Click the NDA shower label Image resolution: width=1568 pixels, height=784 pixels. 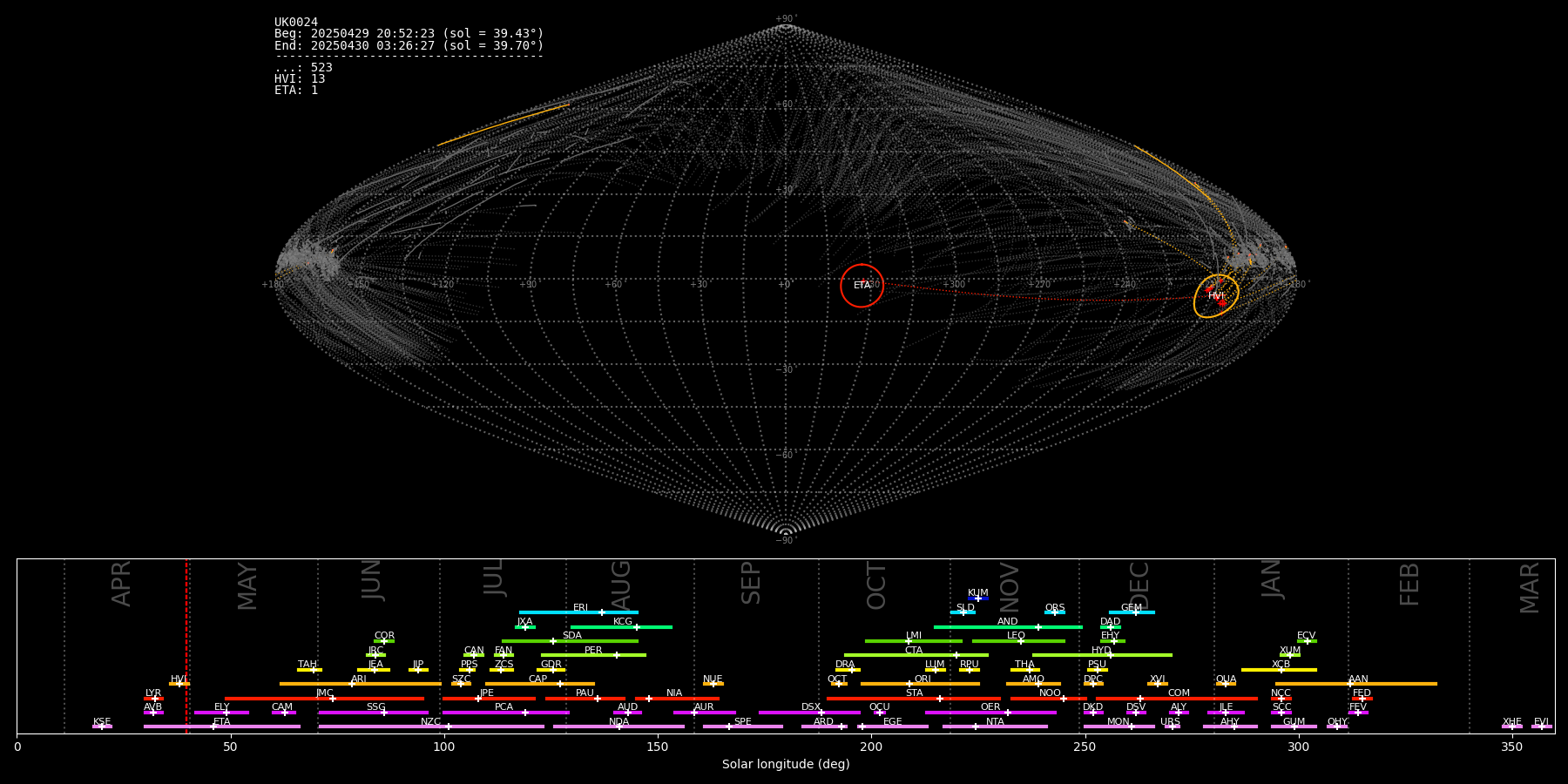click(x=618, y=722)
